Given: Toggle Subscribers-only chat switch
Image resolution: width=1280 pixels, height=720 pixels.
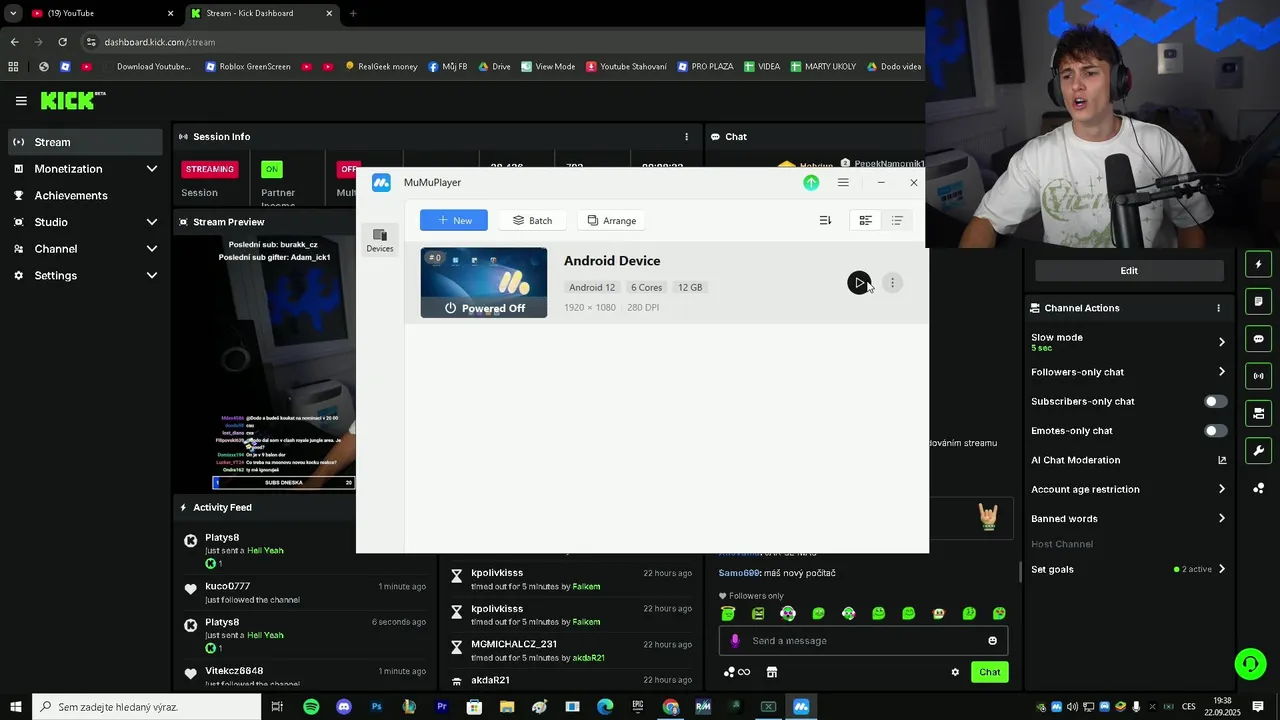Looking at the screenshot, I should pos(1215,401).
